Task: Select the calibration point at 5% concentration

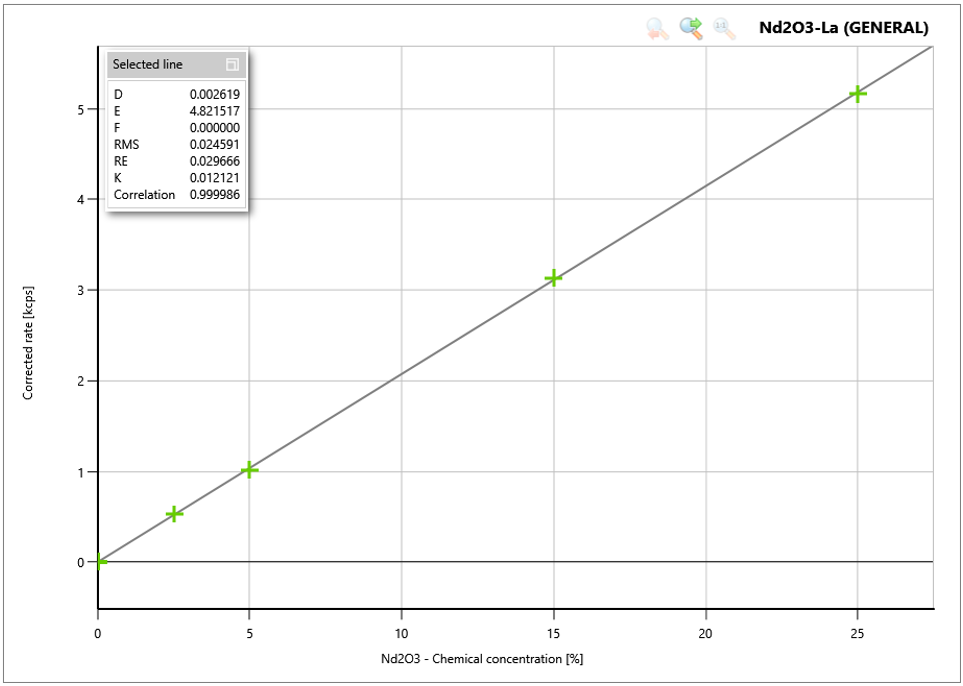Action: (249, 470)
